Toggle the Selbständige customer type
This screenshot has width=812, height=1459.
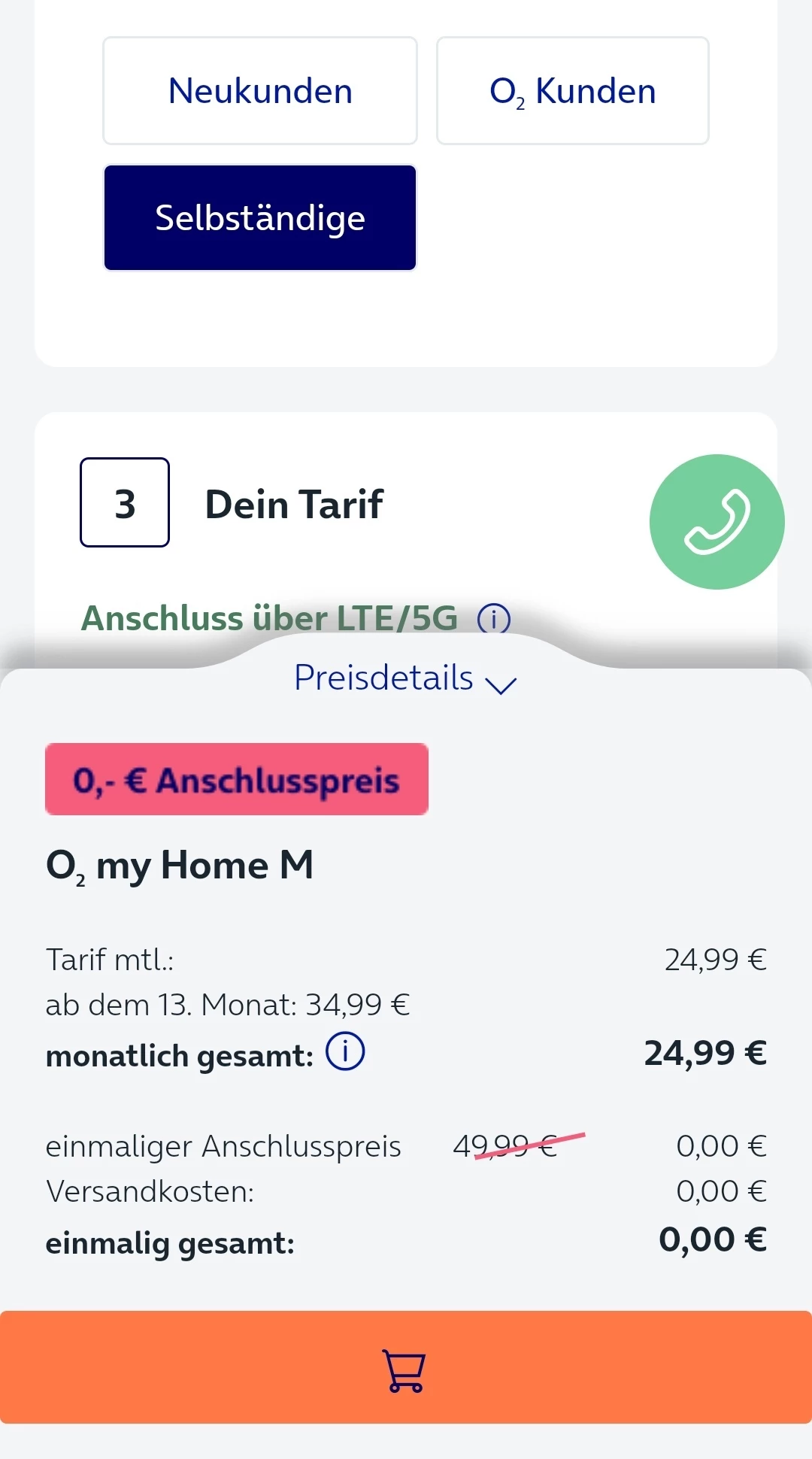[x=260, y=217]
